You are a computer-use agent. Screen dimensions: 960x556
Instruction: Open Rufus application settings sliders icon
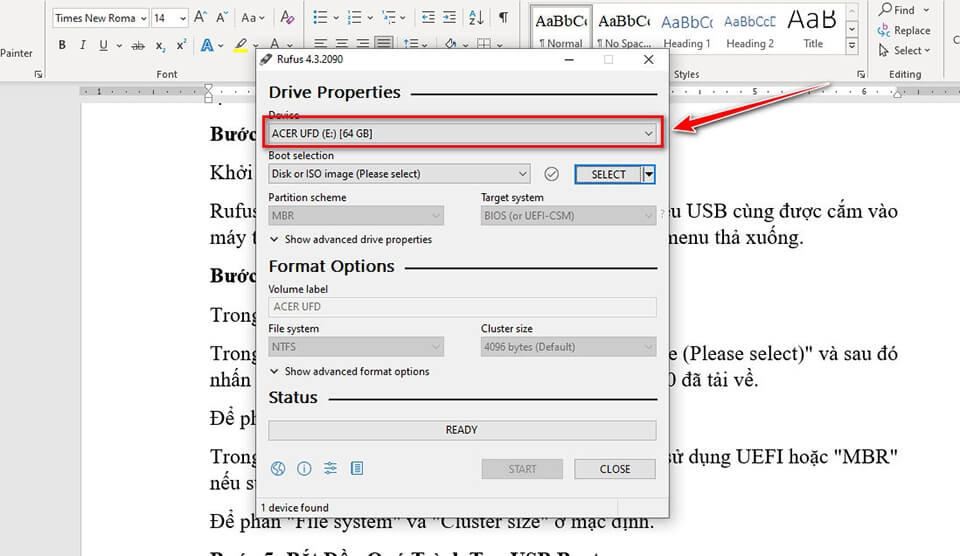pyautogui.click(x=330, y=469)
